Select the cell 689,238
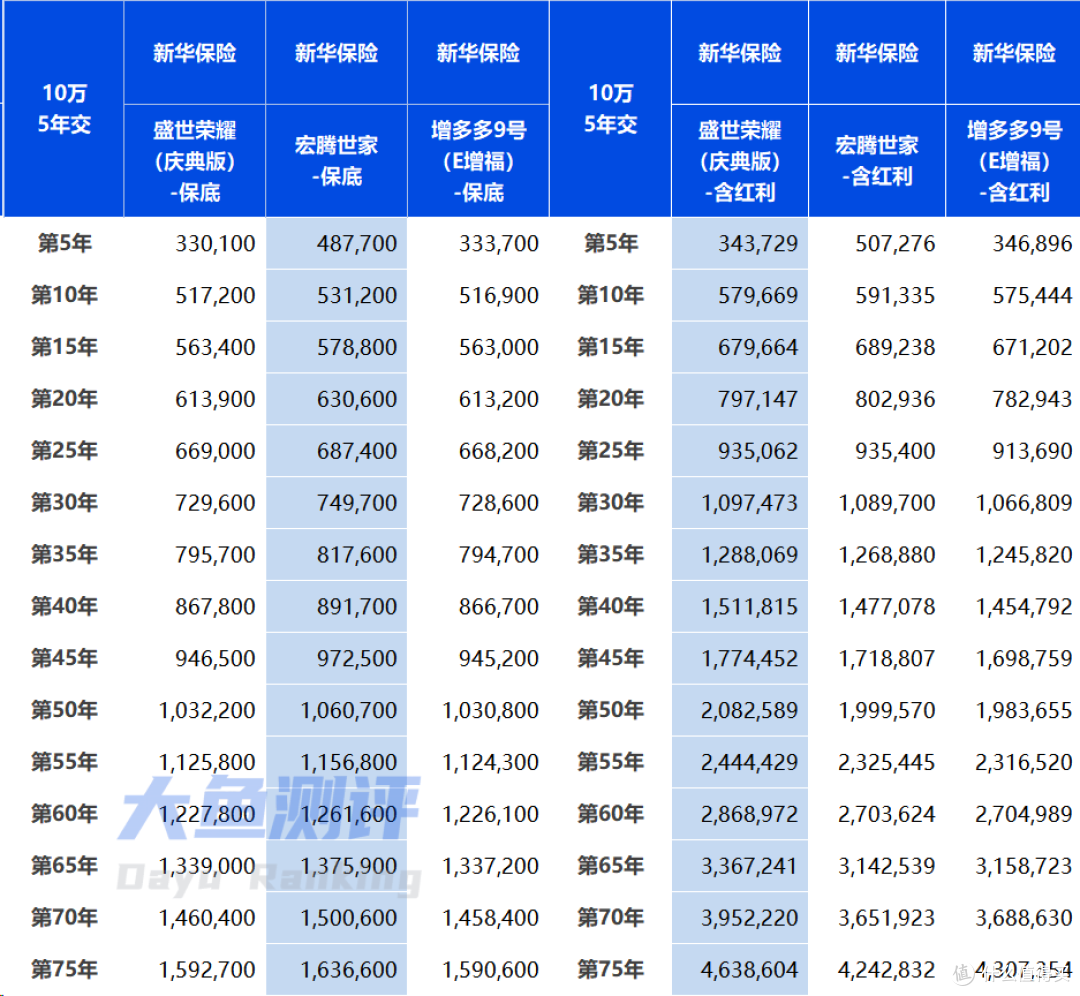The height and width of the screenshot is (996, 1080). click(895, 347)
